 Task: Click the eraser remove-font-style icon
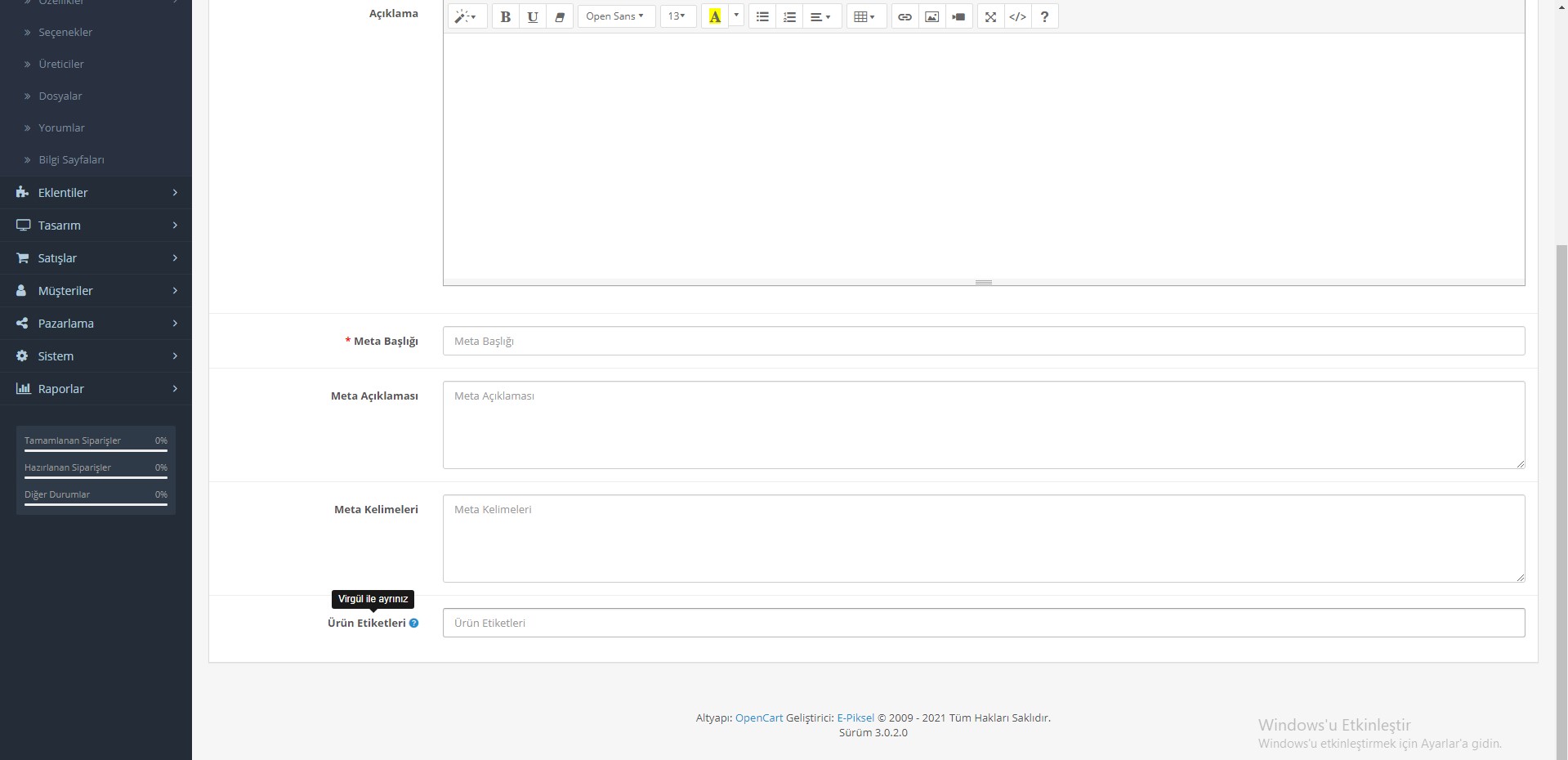click(560, 16)
